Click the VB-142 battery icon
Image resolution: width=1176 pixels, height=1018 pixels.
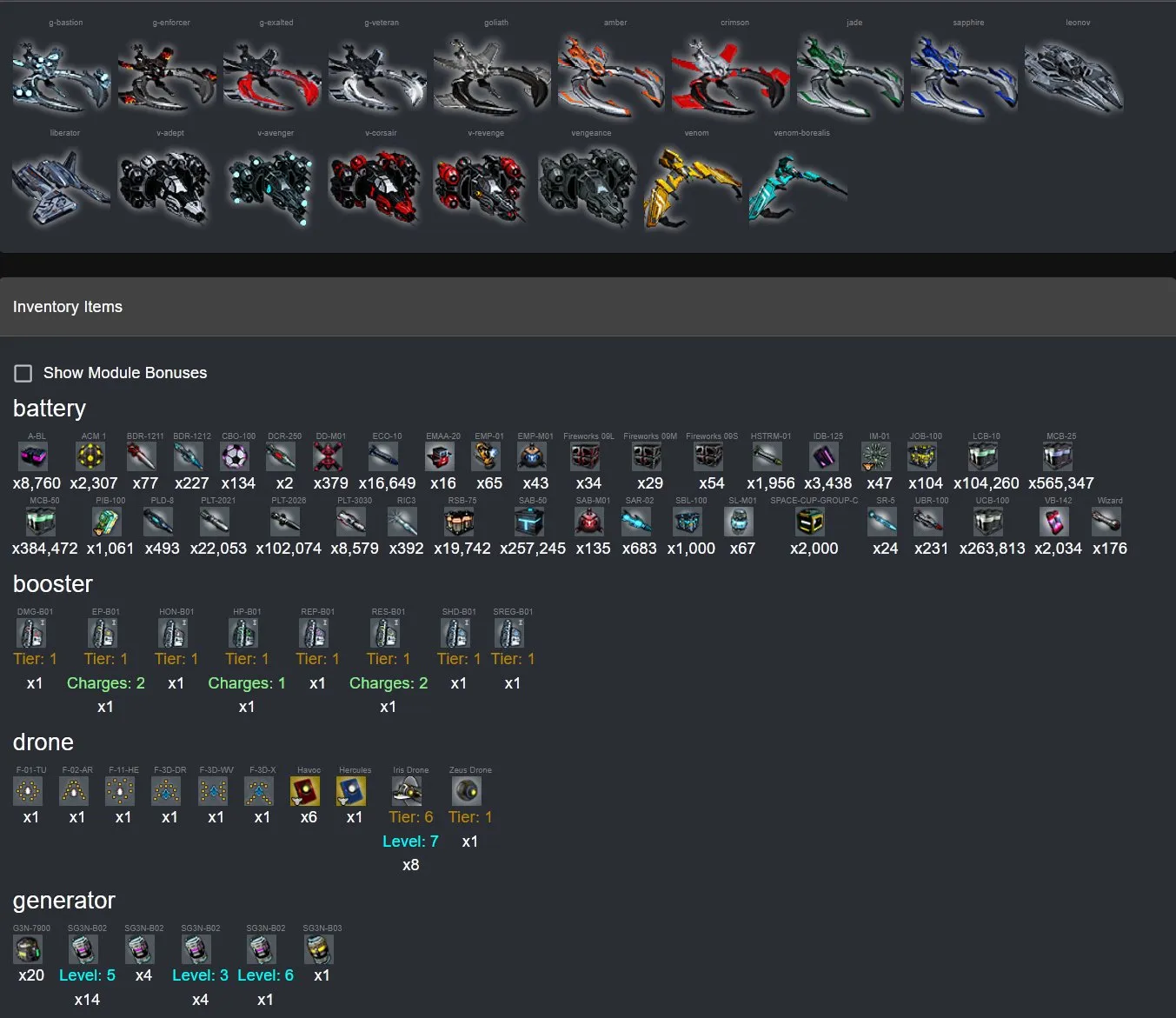click(x=1054, y=521)
